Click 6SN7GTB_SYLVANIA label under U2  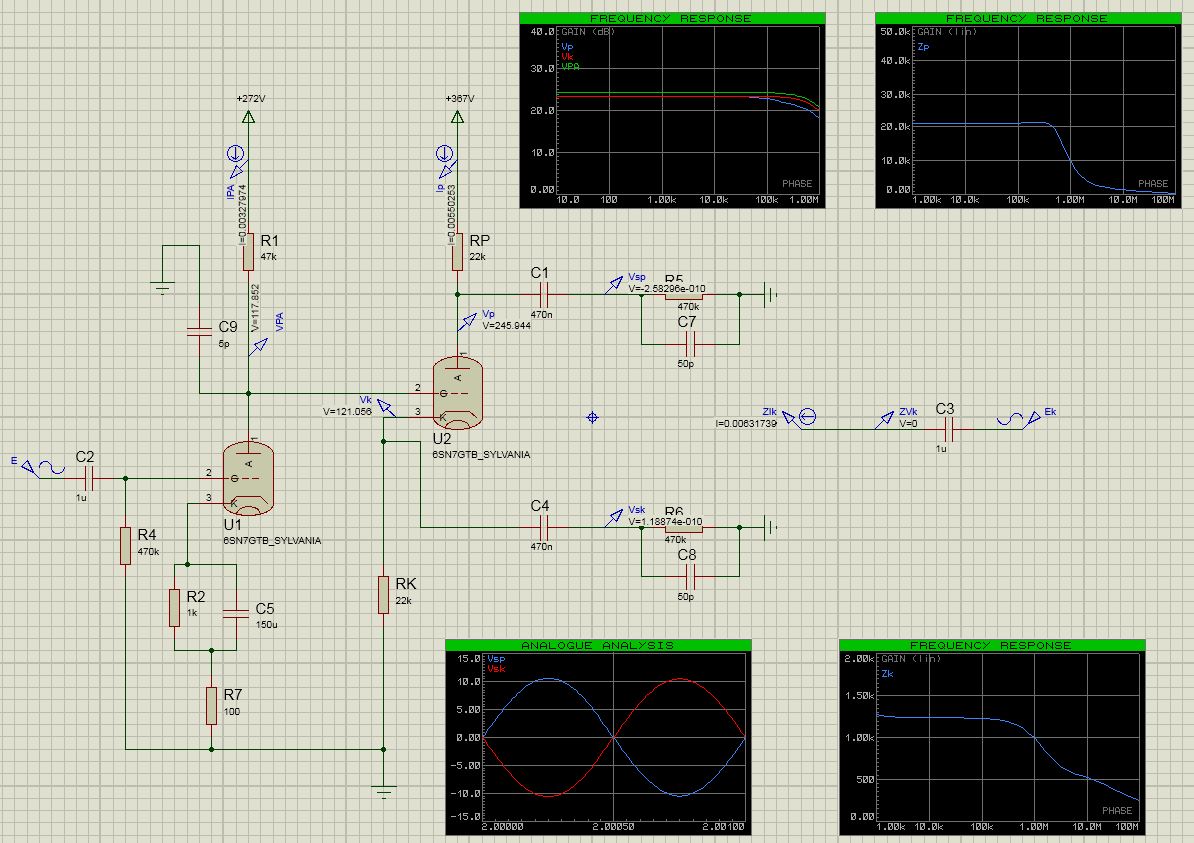tap(481, 455)
